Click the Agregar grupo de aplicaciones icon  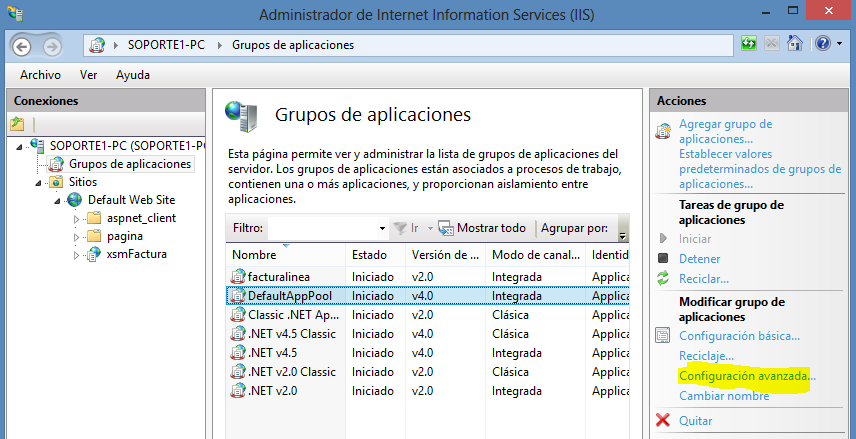(x=663, y=131)
